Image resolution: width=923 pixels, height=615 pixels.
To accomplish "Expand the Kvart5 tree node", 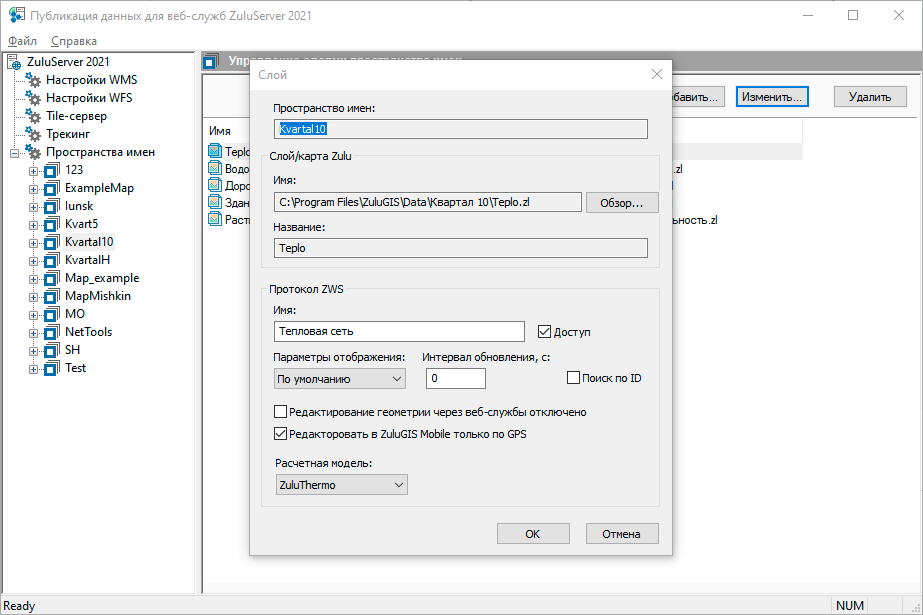I will pyautogui.click(x=33, y=224).
